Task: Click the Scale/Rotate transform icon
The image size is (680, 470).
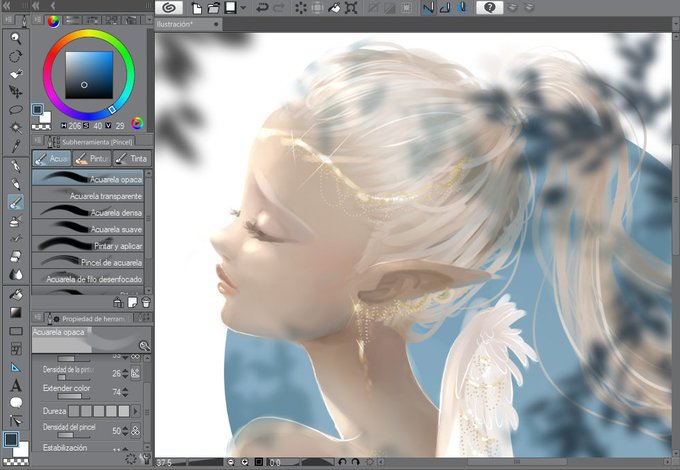Action: (x=351, y=8)
